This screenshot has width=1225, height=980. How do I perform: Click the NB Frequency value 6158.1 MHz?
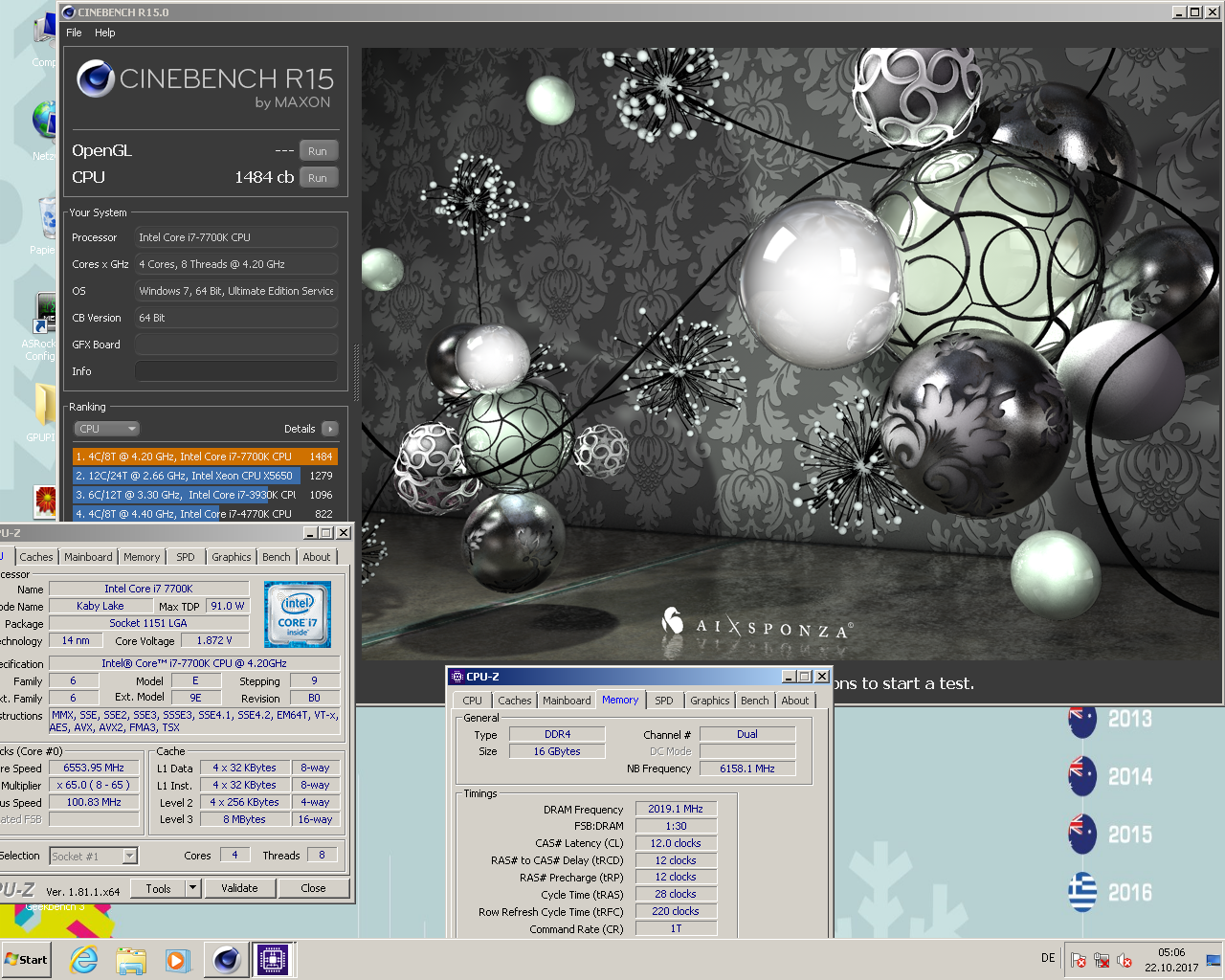pos(747,768)
